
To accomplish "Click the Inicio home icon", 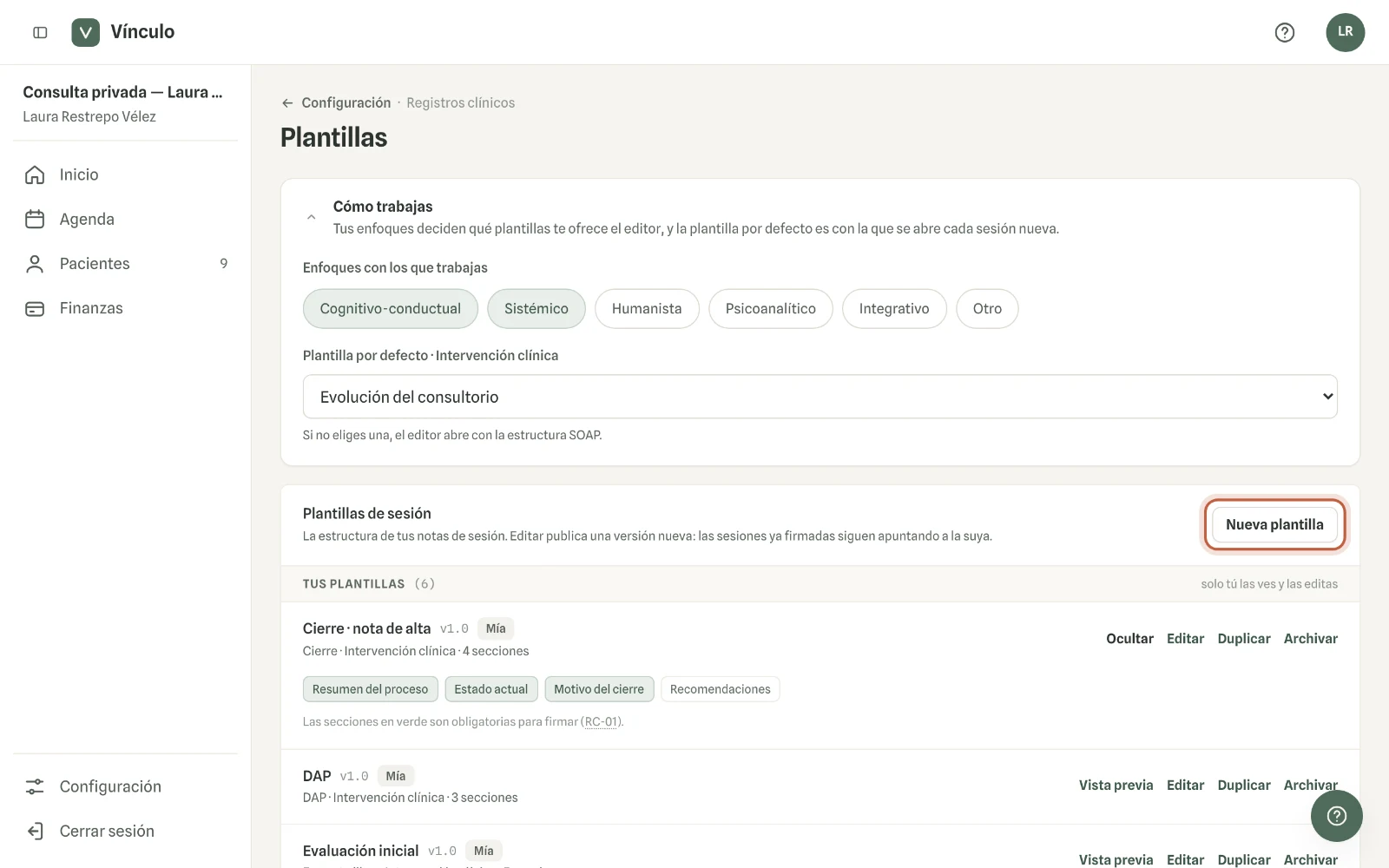I will tap(35, 174).
